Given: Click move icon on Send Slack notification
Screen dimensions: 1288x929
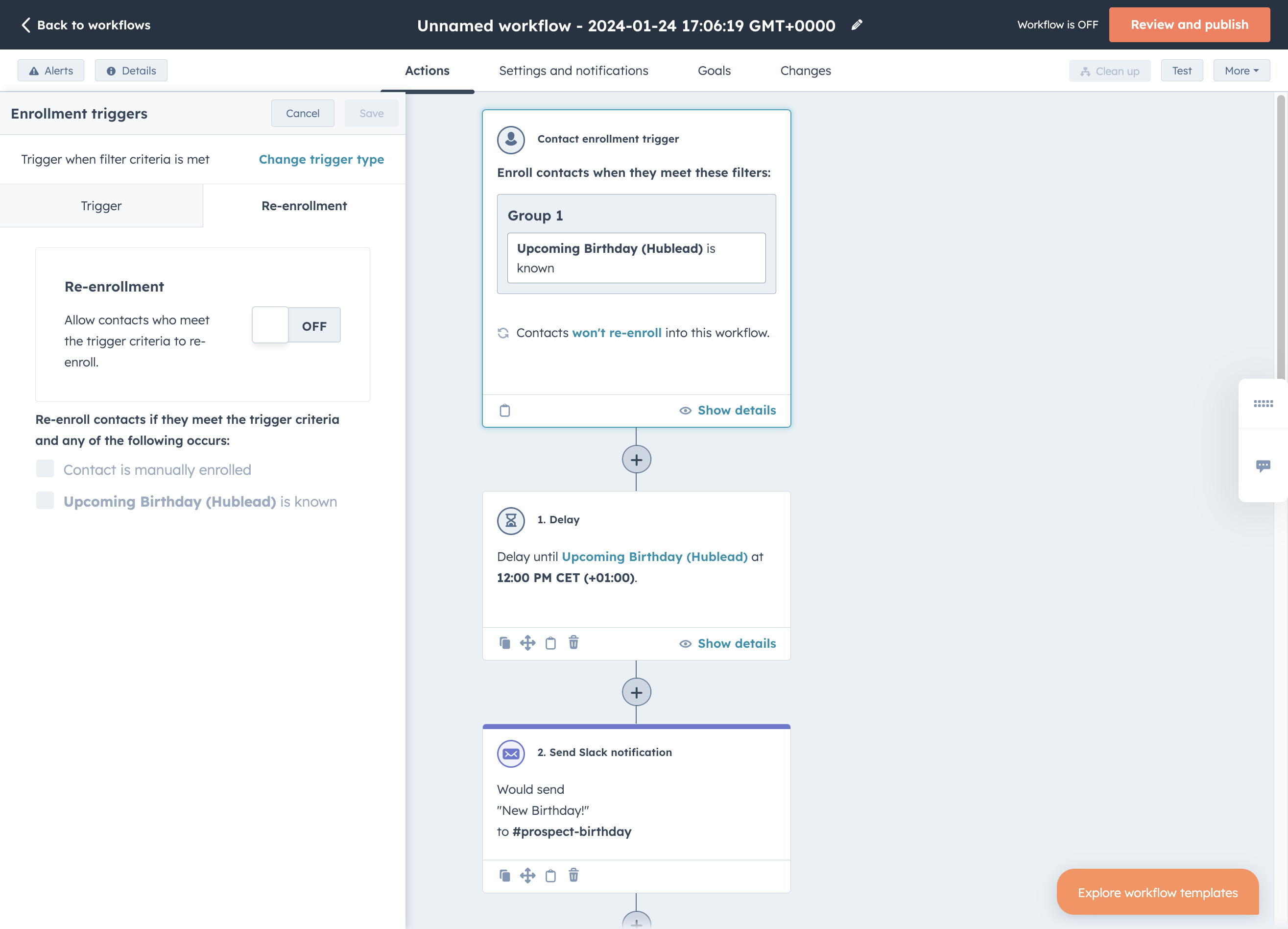Looking at the screenshot, I should click(x=527, y=876).
